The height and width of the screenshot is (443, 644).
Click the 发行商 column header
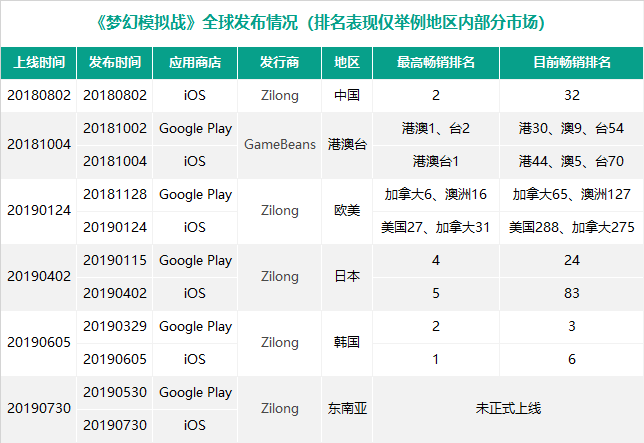tap(279, 63)
